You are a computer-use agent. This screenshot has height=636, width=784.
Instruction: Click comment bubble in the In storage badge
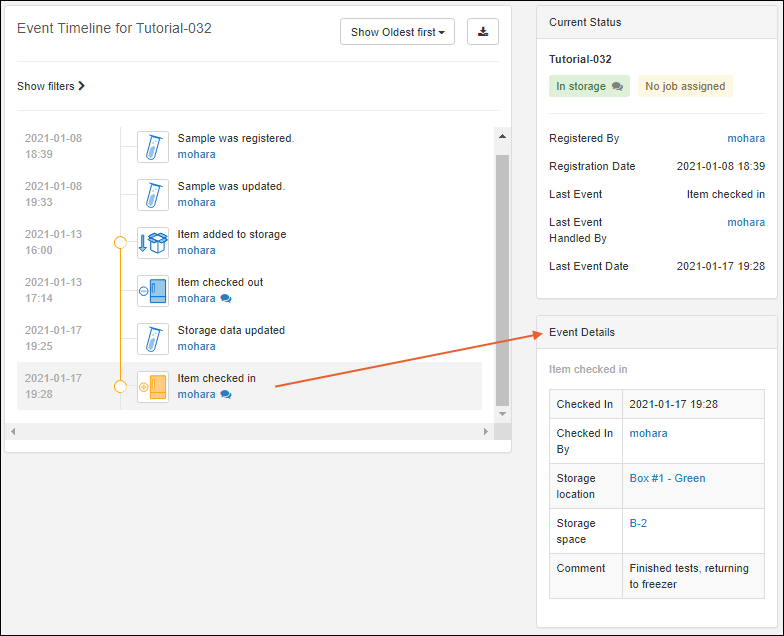[x=617, y=87]
